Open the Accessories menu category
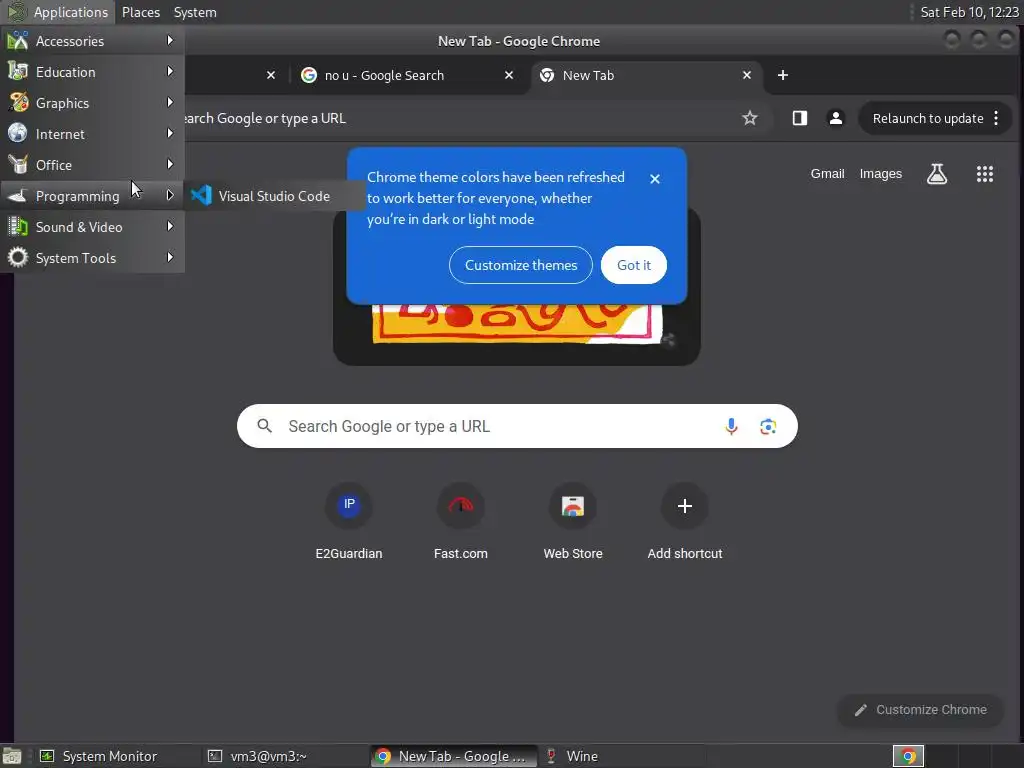This screenshot has width=1024, height=768. click(92, 41)
